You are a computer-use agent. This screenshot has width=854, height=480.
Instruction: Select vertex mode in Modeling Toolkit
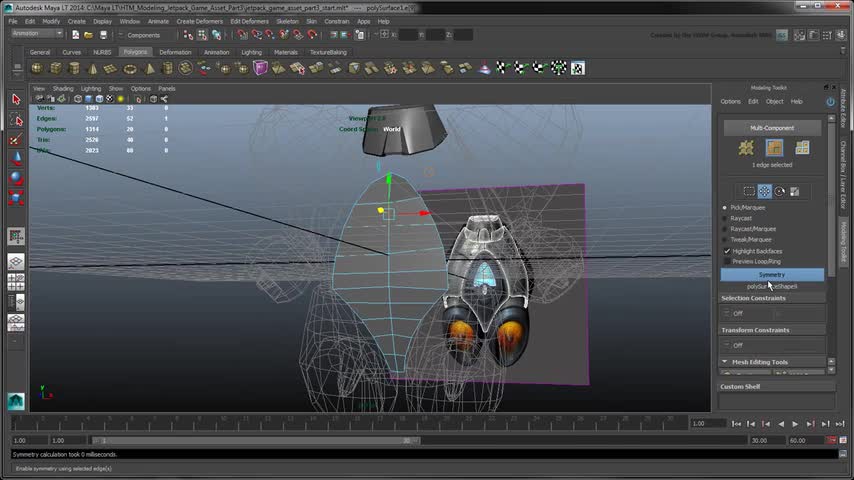(x=746, y=148)
